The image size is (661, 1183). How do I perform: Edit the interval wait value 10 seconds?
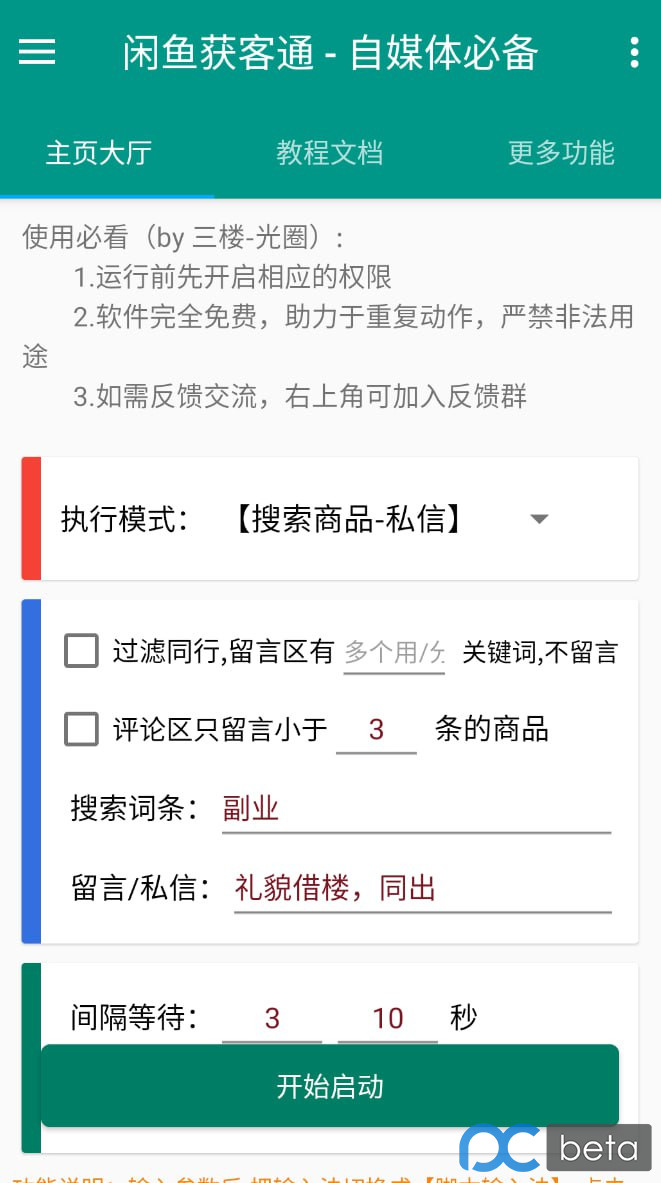[388, 1017]
